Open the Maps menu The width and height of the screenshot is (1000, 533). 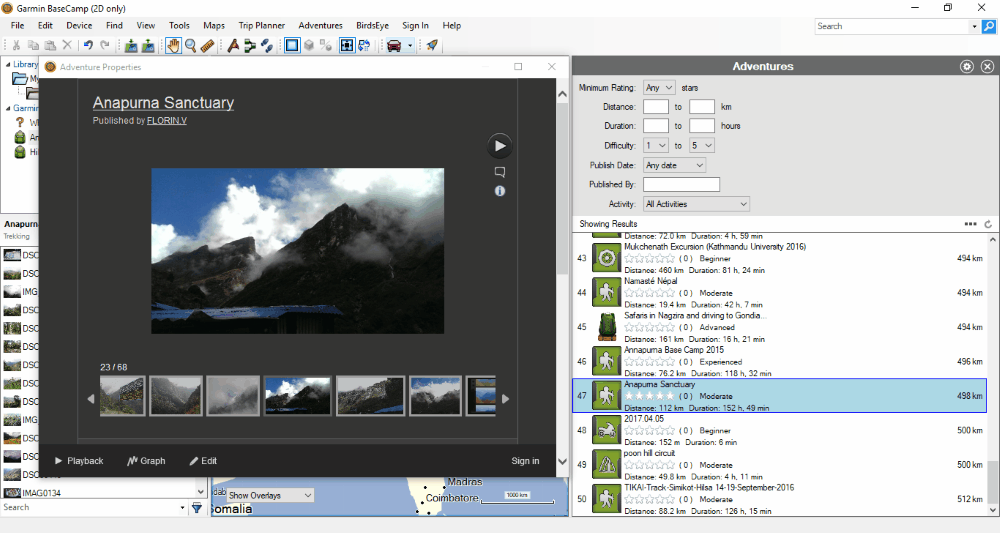214,26
